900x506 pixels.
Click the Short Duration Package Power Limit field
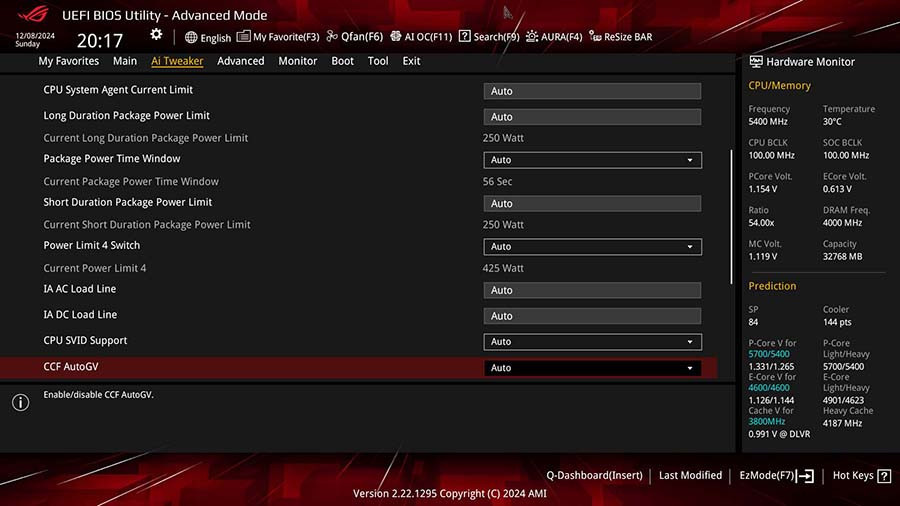click(592, 204)
